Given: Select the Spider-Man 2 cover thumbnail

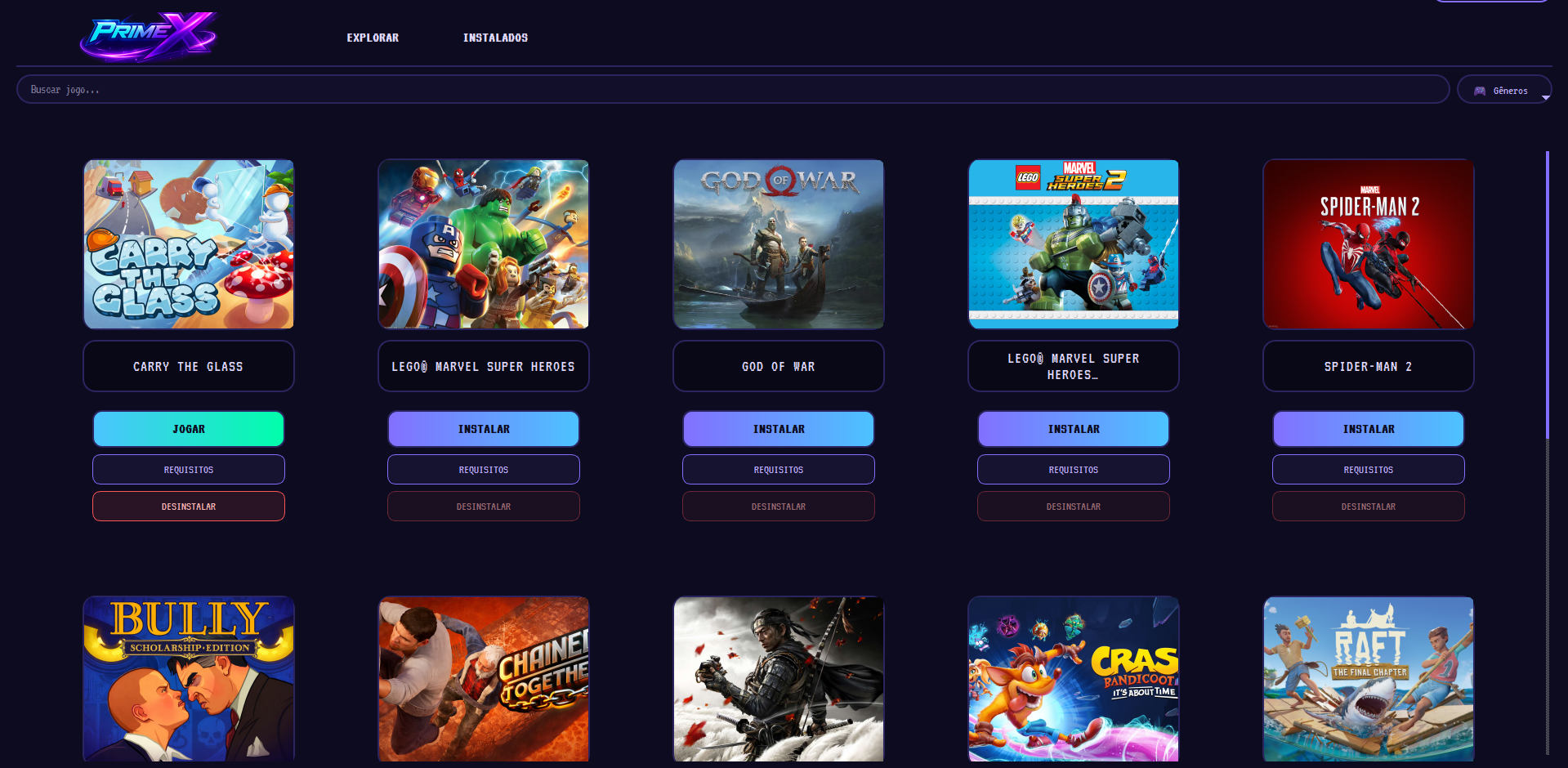Looking at the screenshot, I should (x=1369, y=244).
